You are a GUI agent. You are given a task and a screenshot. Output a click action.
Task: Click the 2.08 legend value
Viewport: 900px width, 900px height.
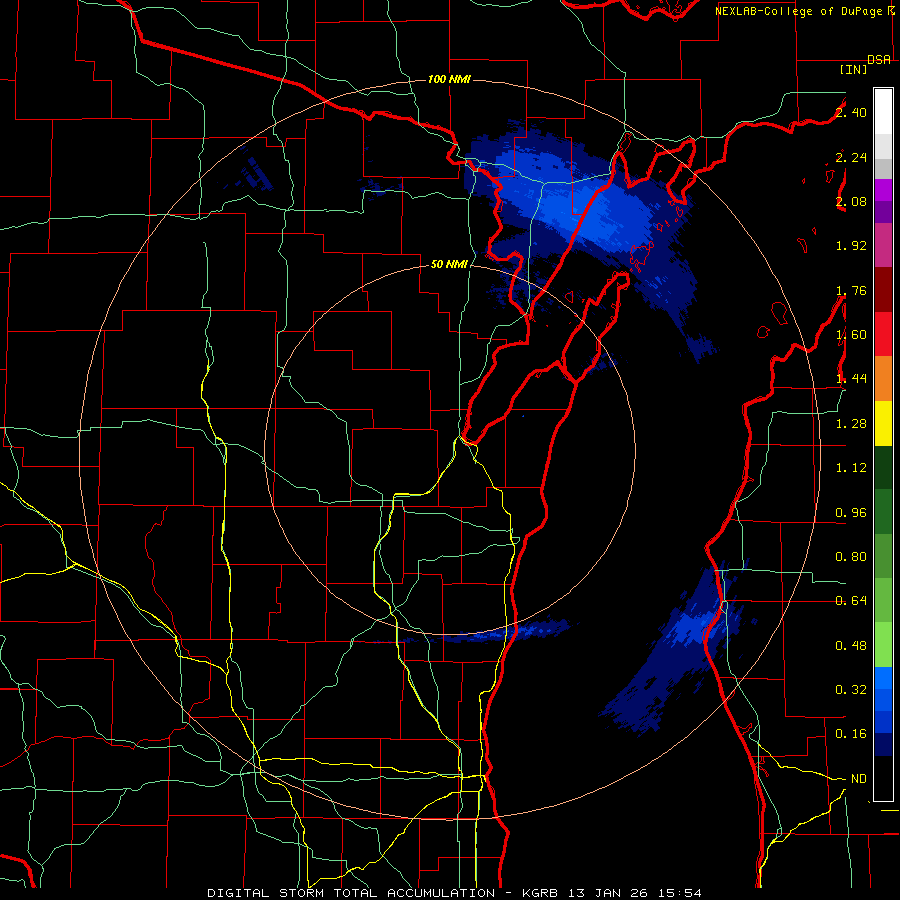pos(851,201)
